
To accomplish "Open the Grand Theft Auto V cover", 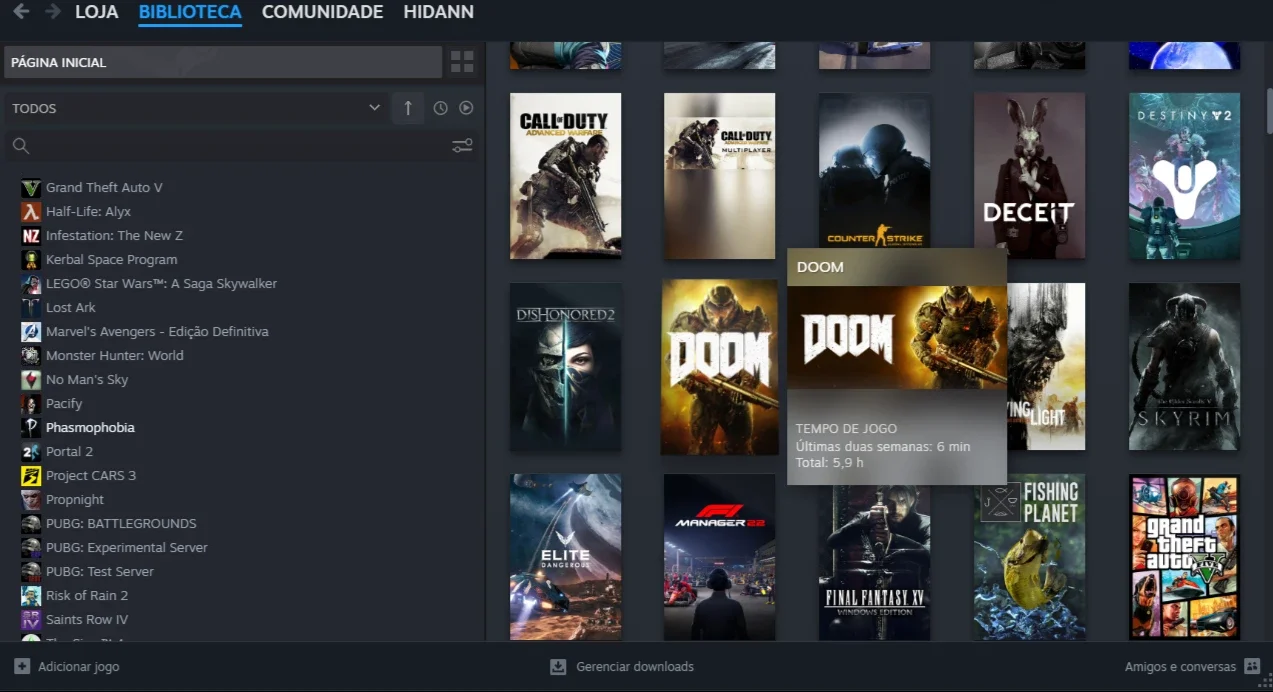I will pos(1184,557).
